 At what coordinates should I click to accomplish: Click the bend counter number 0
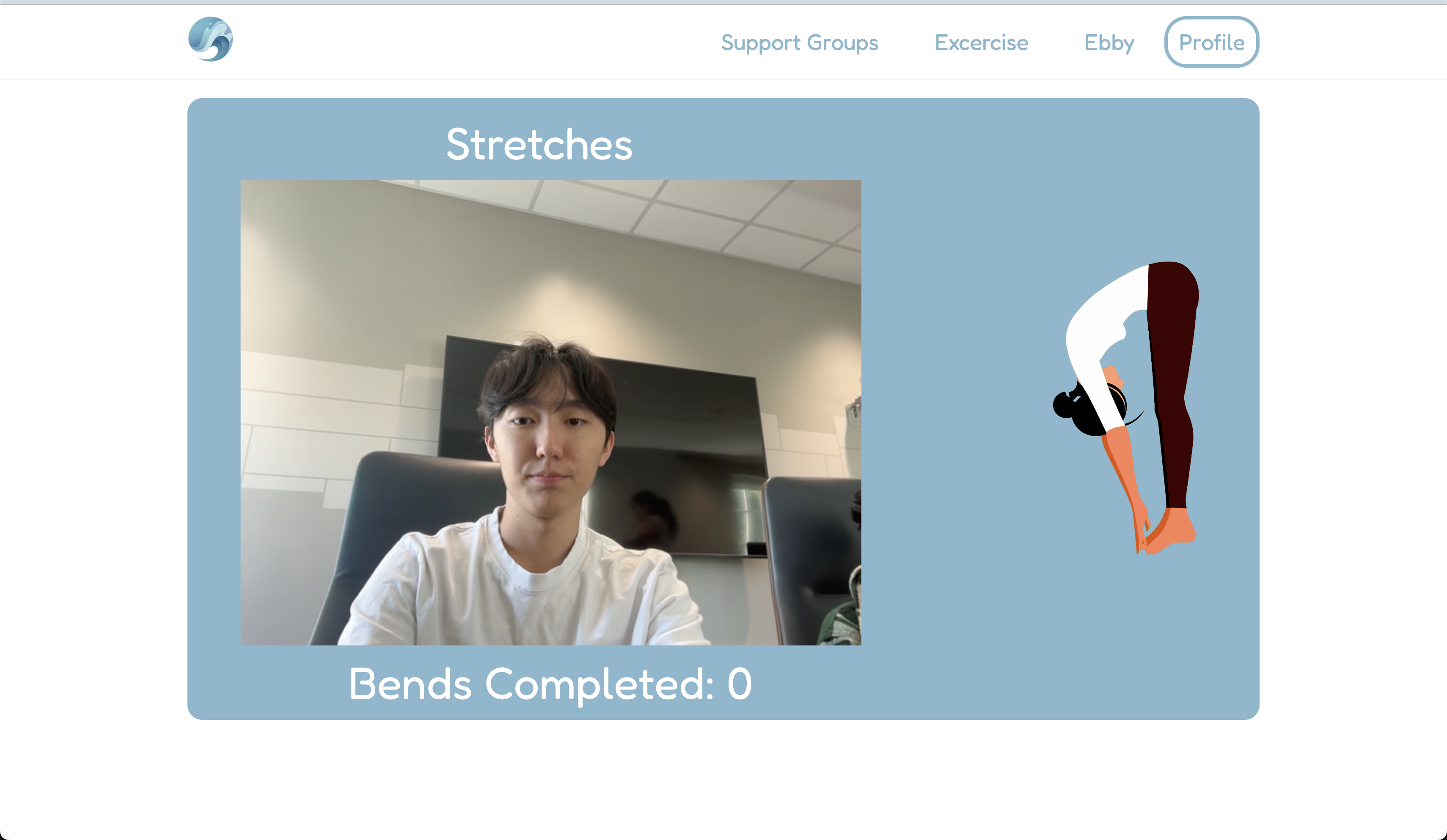coord(740,684)
